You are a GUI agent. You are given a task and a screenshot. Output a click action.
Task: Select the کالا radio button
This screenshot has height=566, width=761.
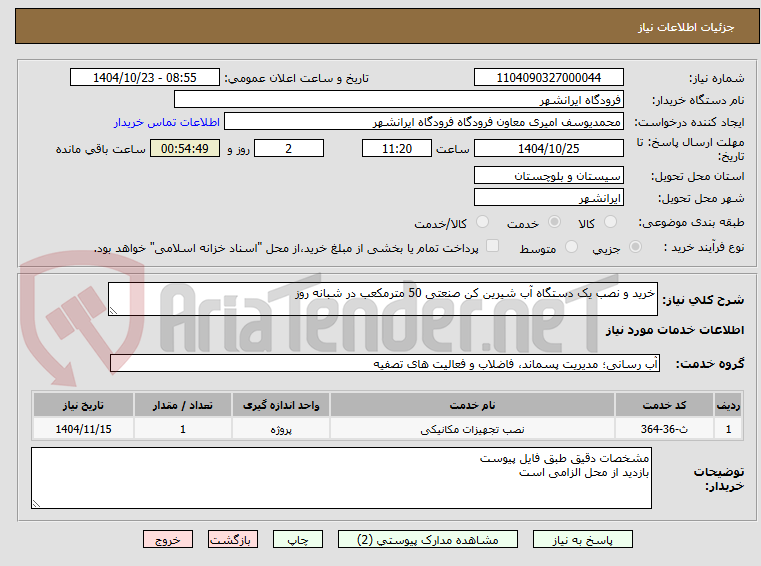point(610,222)
